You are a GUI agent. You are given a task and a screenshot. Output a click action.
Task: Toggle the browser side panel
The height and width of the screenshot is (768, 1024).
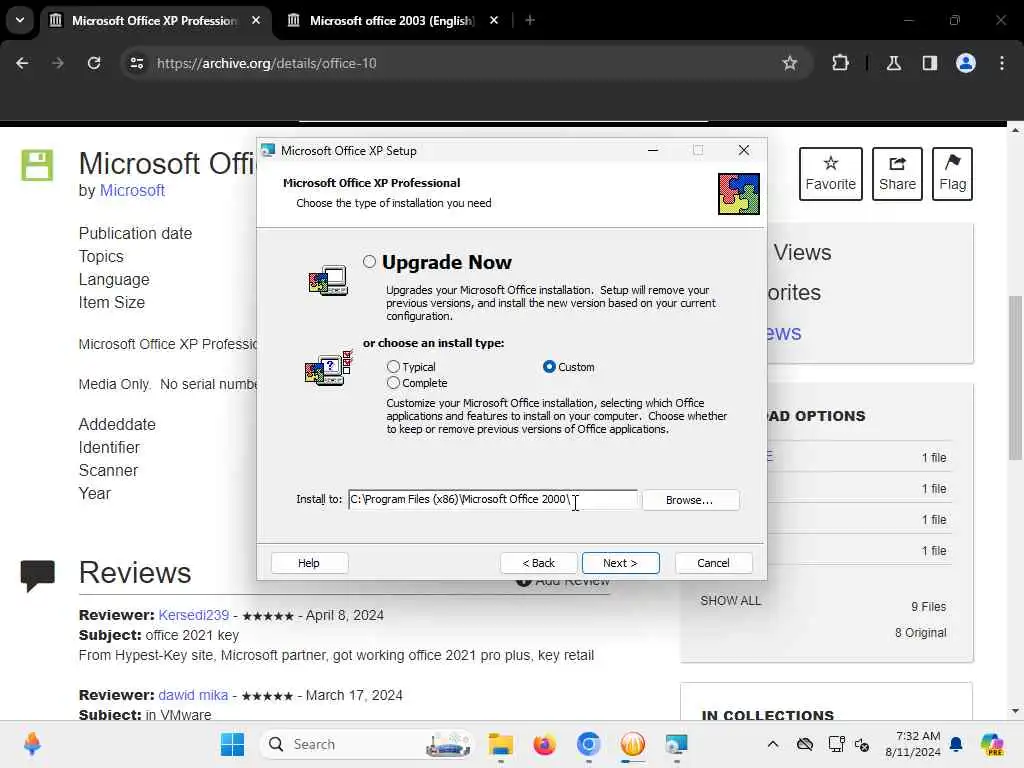pyautogui.click(x=929, y=63)
